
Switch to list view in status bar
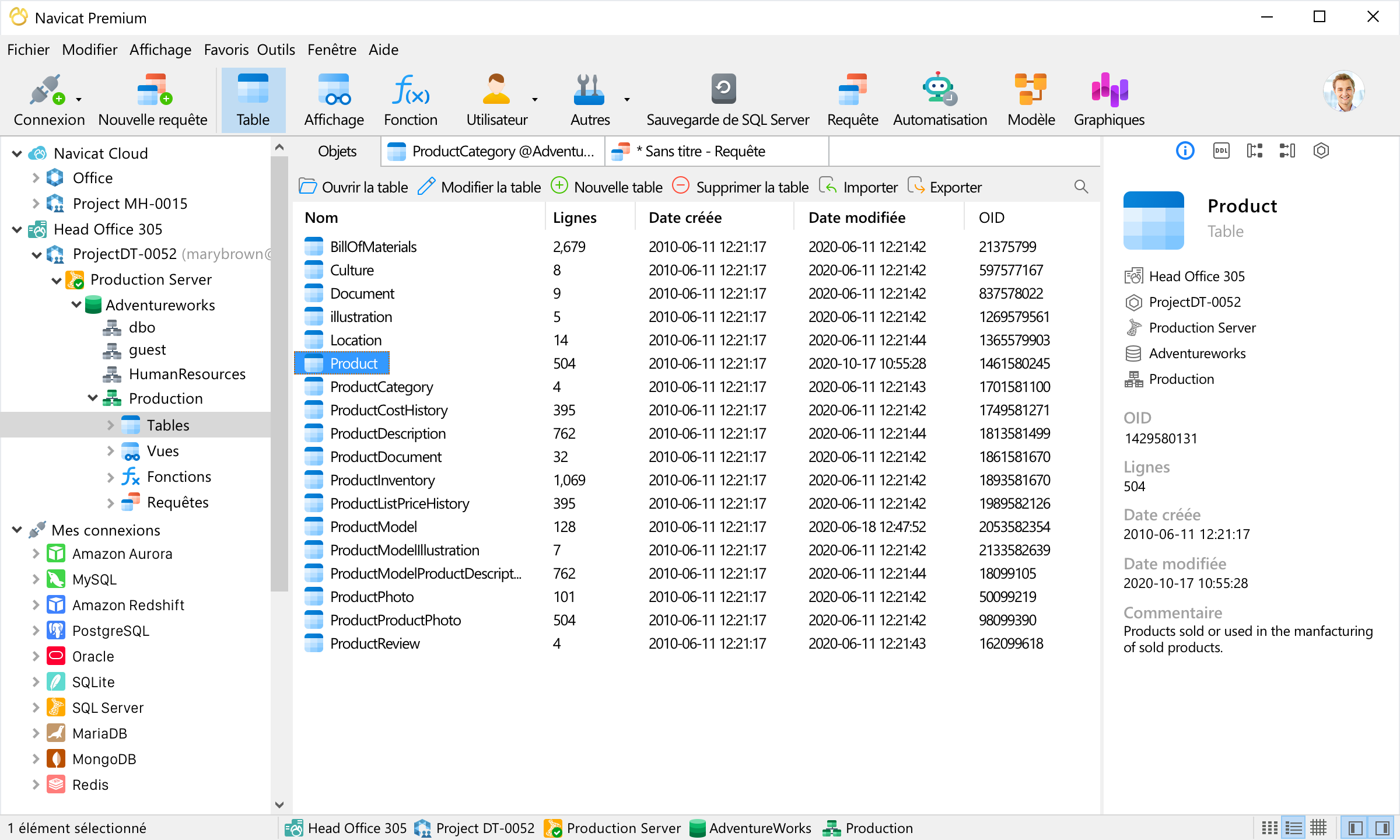point(1294,828)
